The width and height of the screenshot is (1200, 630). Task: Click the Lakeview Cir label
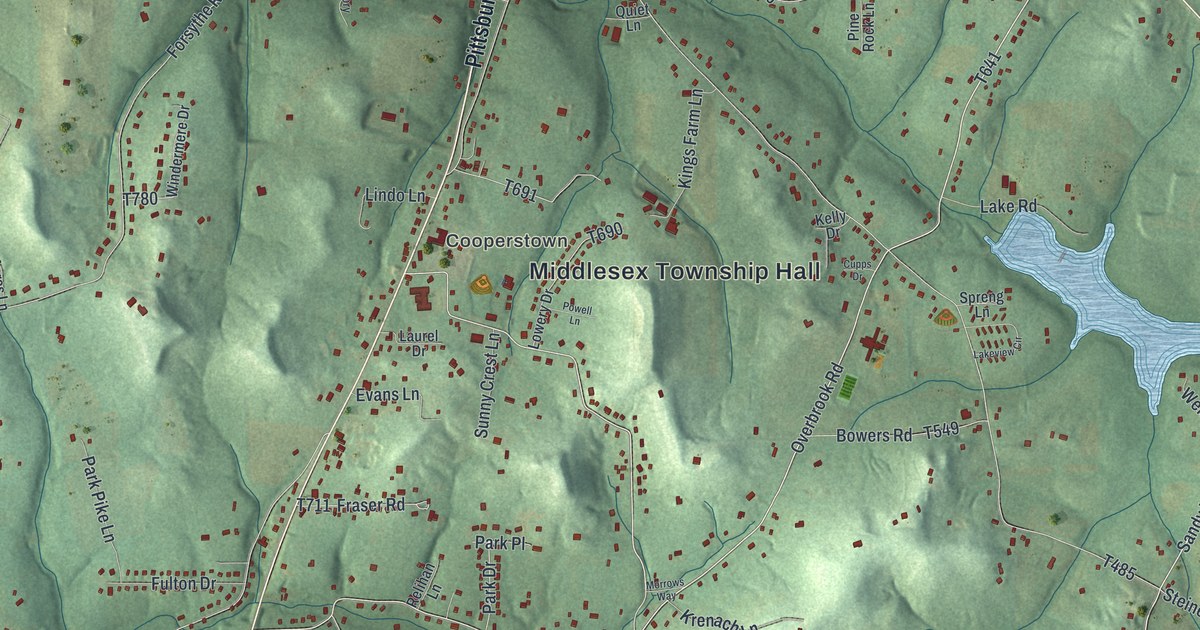(997, 350)
